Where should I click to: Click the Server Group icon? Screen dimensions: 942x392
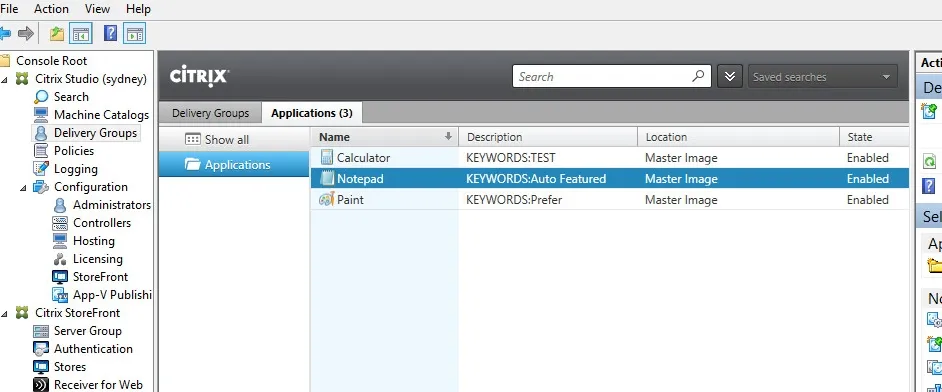click(41, 331)
